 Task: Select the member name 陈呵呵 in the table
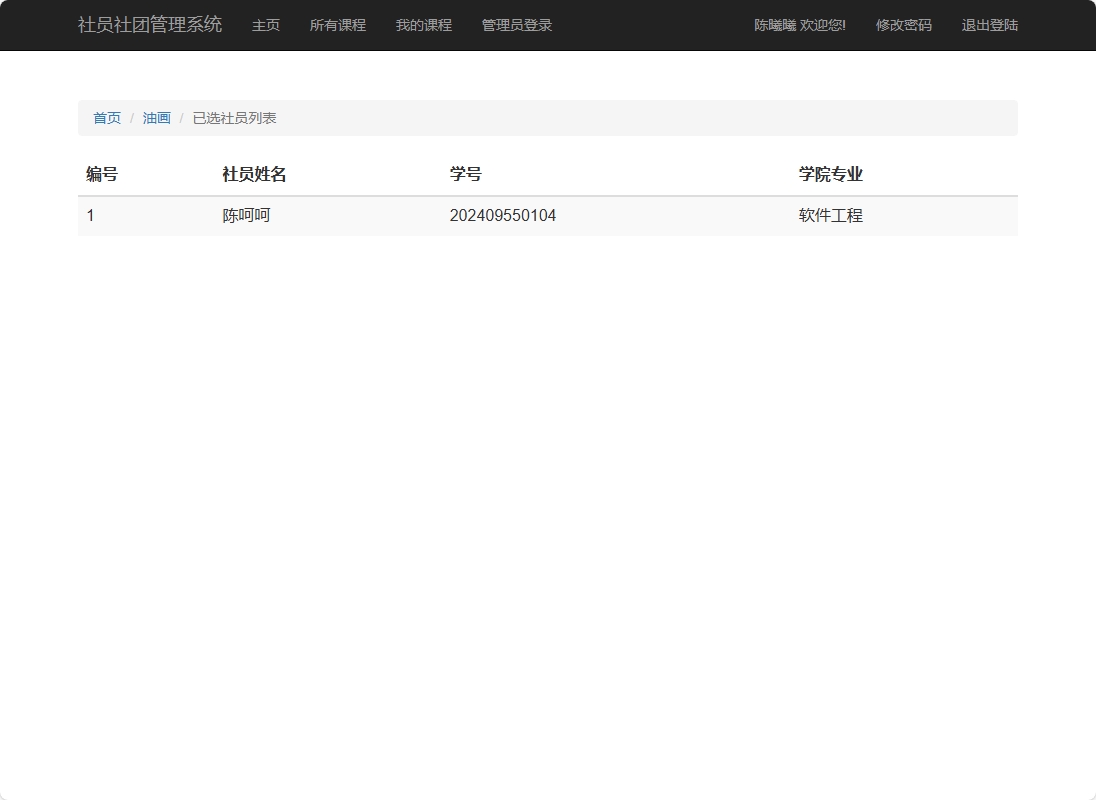click(245, 215)
